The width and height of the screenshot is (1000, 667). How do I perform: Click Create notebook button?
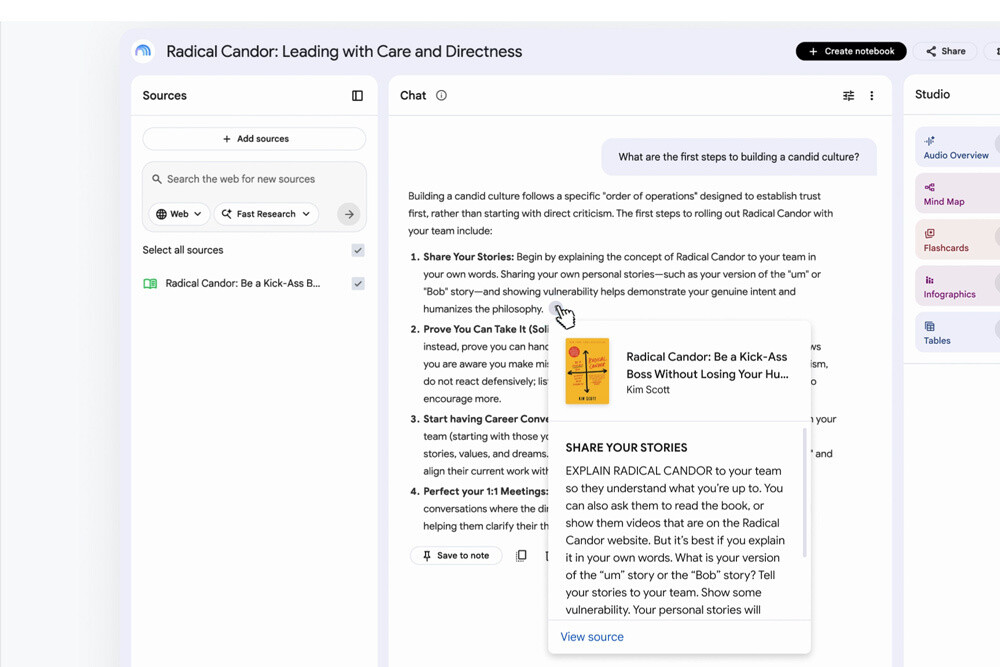pyautogui.click(x=851, y=51)
